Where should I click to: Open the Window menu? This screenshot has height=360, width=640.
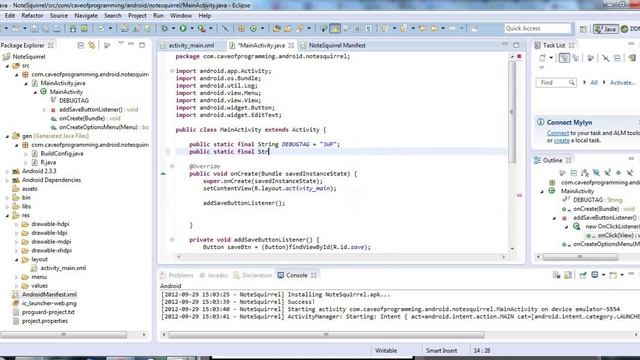pos(181,16)
